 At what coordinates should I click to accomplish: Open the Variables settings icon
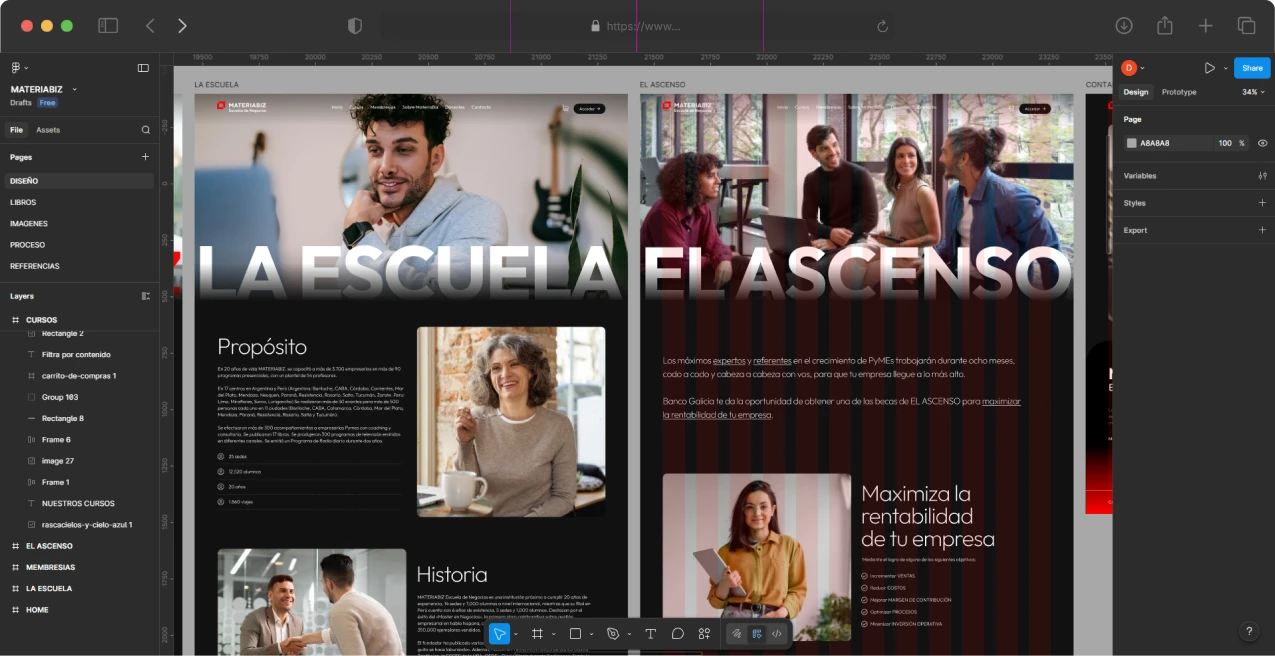pos(1262,176)
